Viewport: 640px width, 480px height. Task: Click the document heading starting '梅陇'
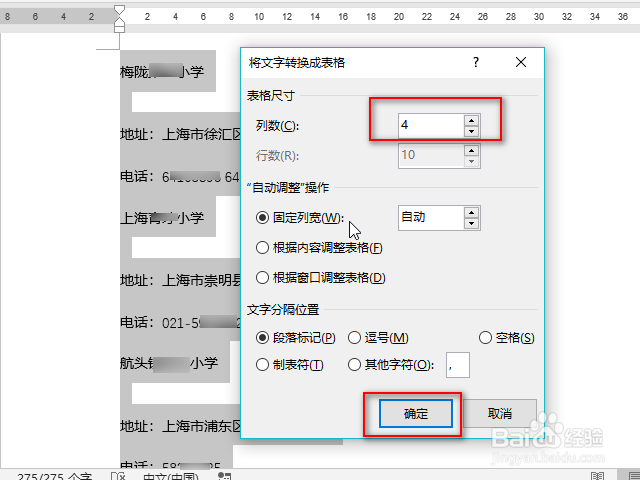tap(162, 72)
